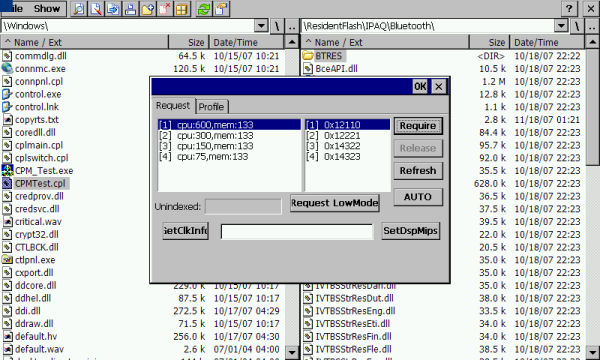Click the SetDspMips button

411,231
